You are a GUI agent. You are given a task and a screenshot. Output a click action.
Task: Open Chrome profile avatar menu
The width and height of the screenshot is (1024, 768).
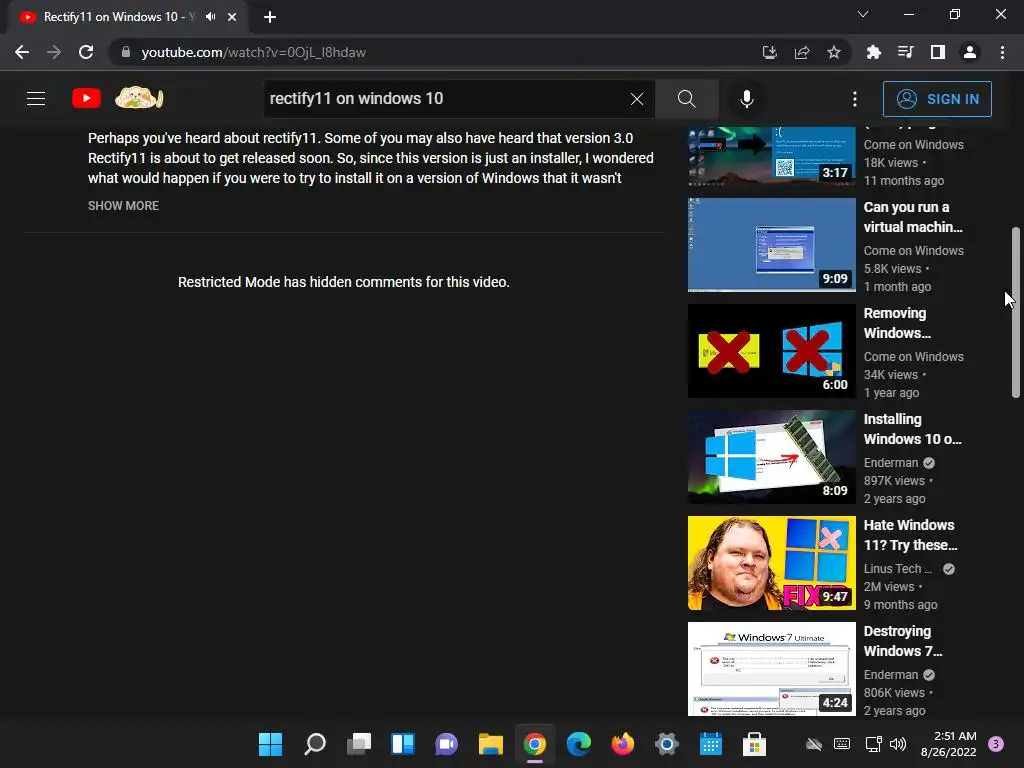pyautogui.click(x=970, y=52)
